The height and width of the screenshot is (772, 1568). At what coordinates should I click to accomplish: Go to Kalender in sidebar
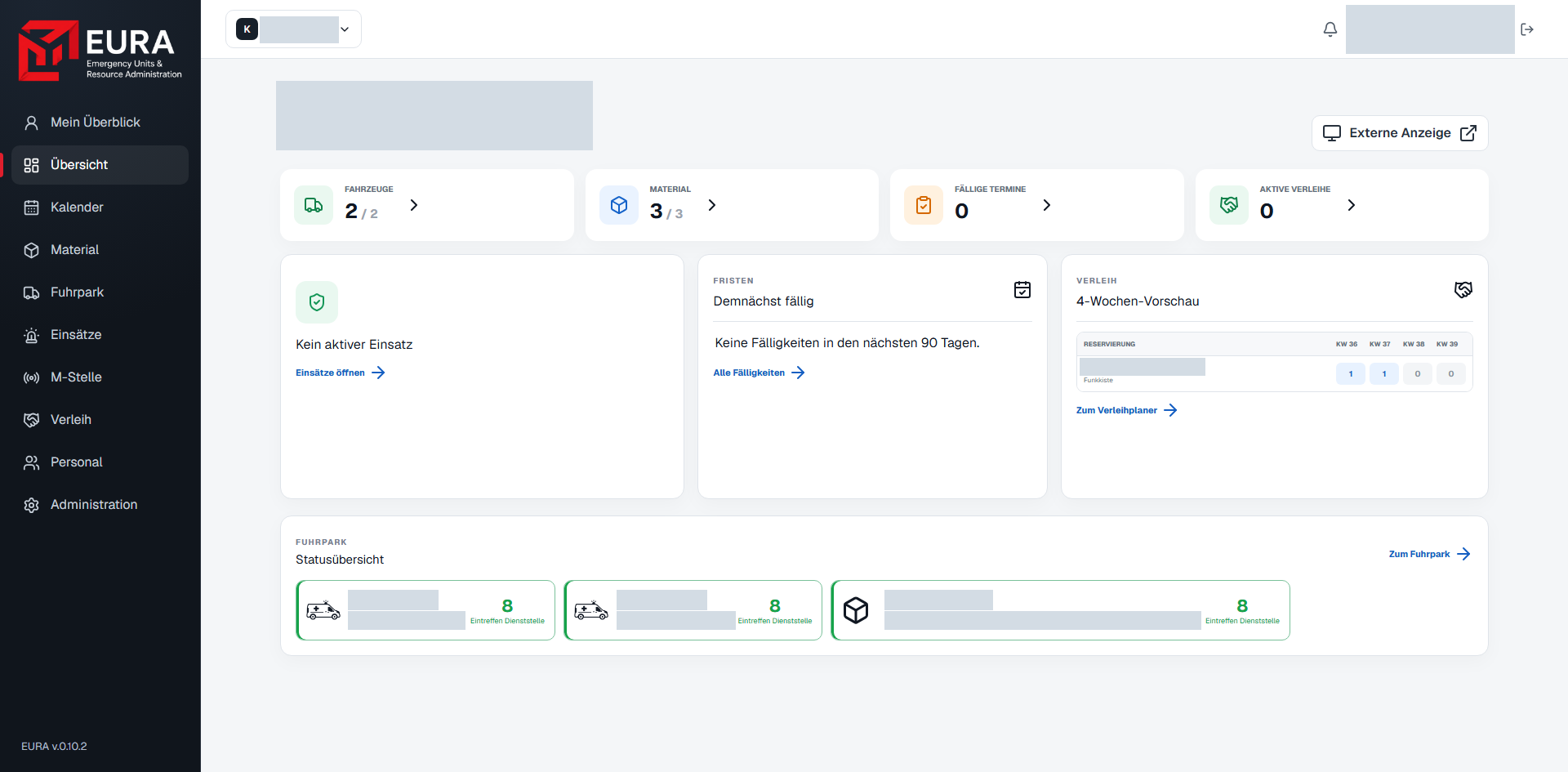100,208
